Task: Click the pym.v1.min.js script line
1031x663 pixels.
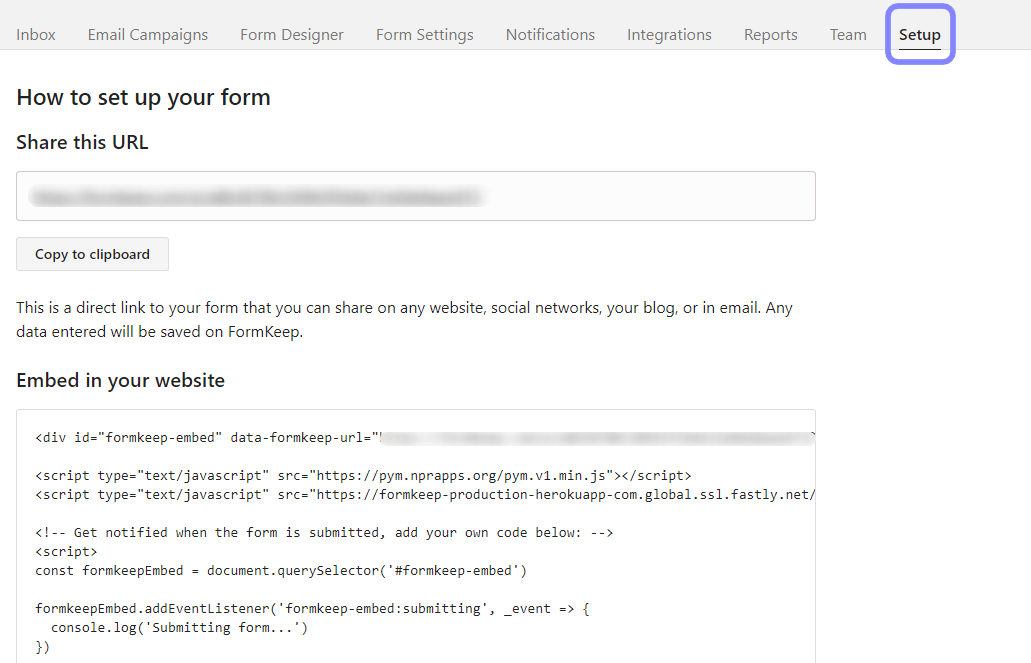Action: point(364,476)
